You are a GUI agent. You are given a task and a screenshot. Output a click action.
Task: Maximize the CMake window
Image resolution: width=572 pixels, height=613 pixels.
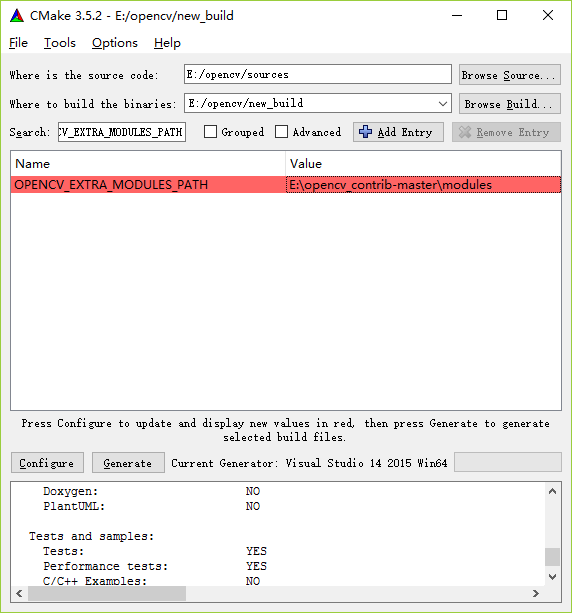(x=502, y=16)
